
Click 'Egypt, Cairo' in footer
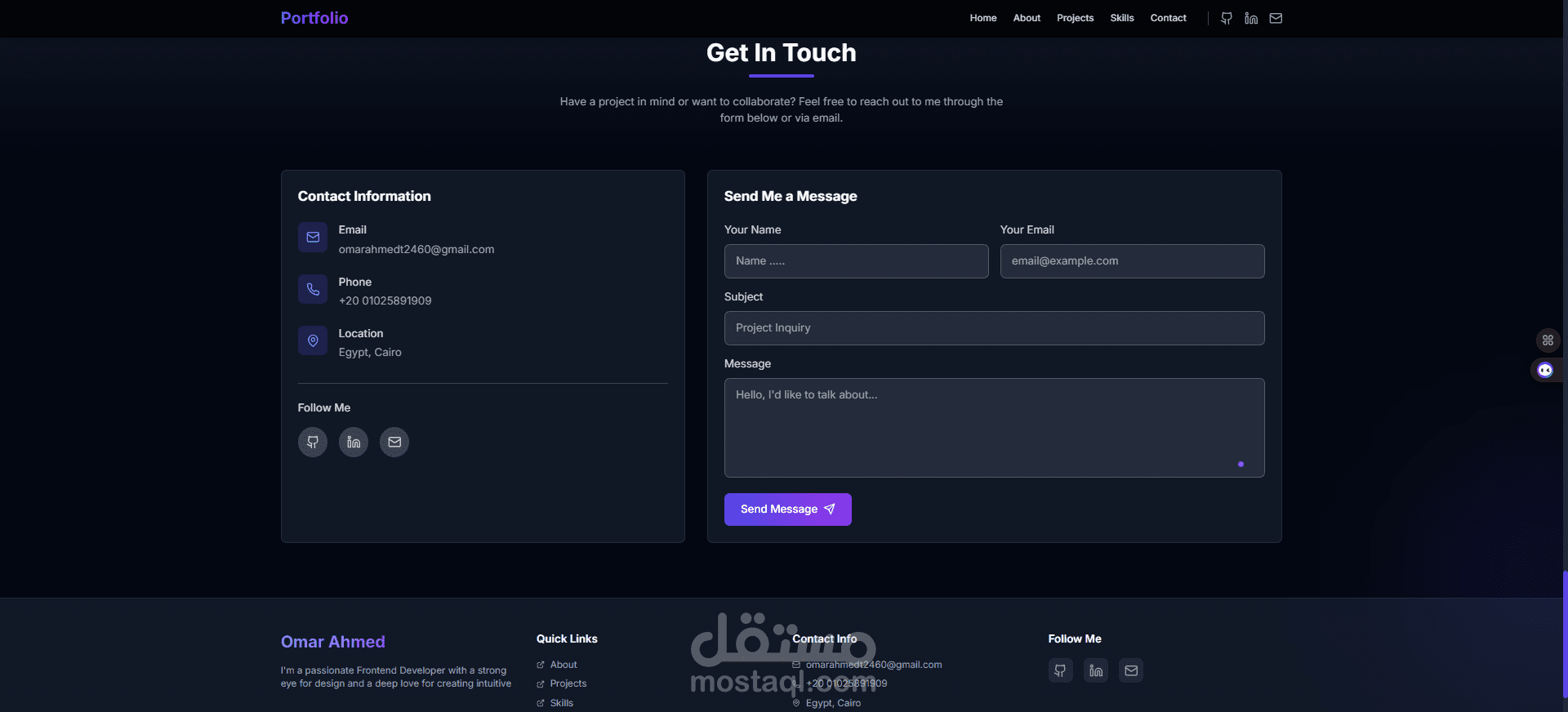(x=833, y=703)
